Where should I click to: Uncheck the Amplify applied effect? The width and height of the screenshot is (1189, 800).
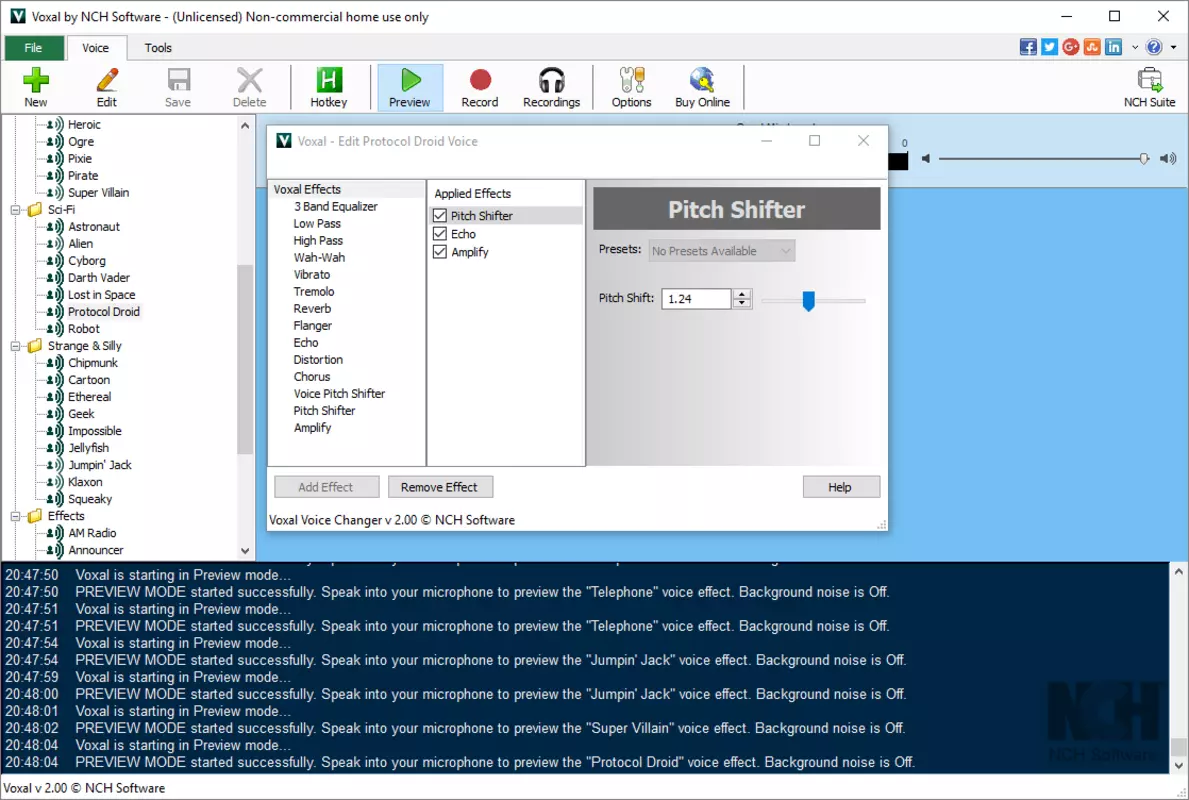pyautogui.click(x=440, y=252)
